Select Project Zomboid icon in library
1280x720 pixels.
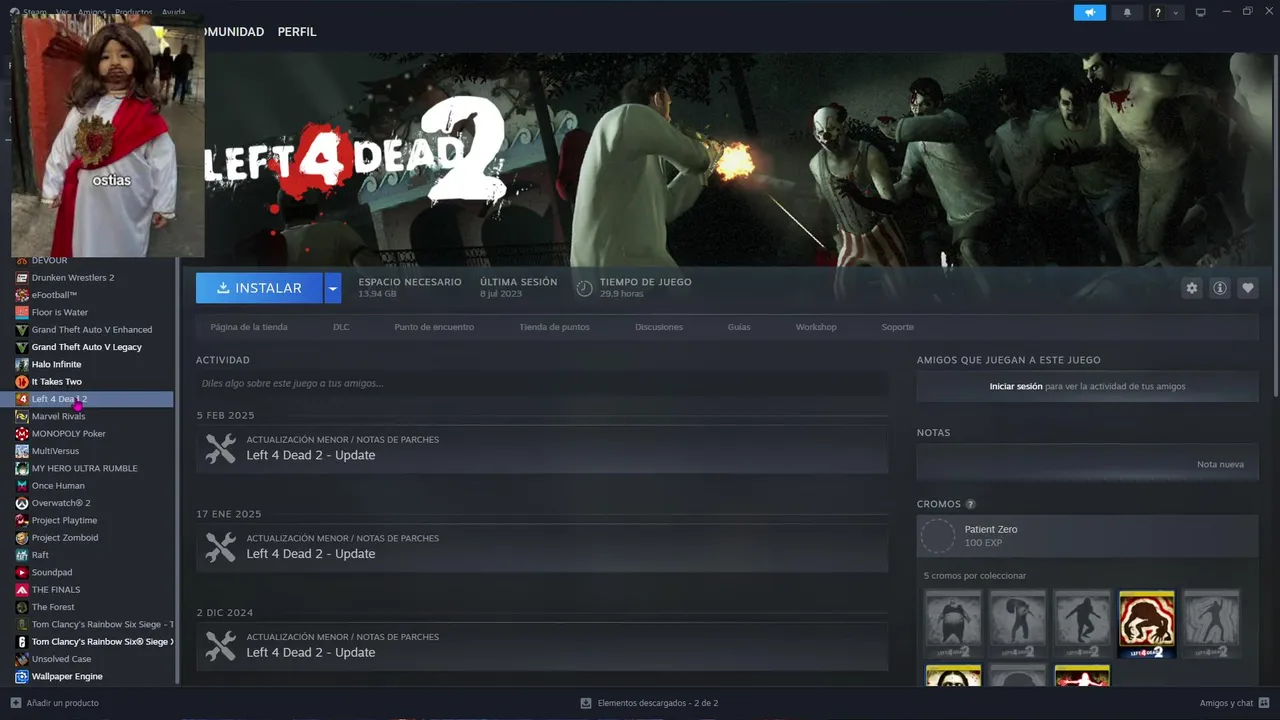pyautogui.click(x=22, y=538)
